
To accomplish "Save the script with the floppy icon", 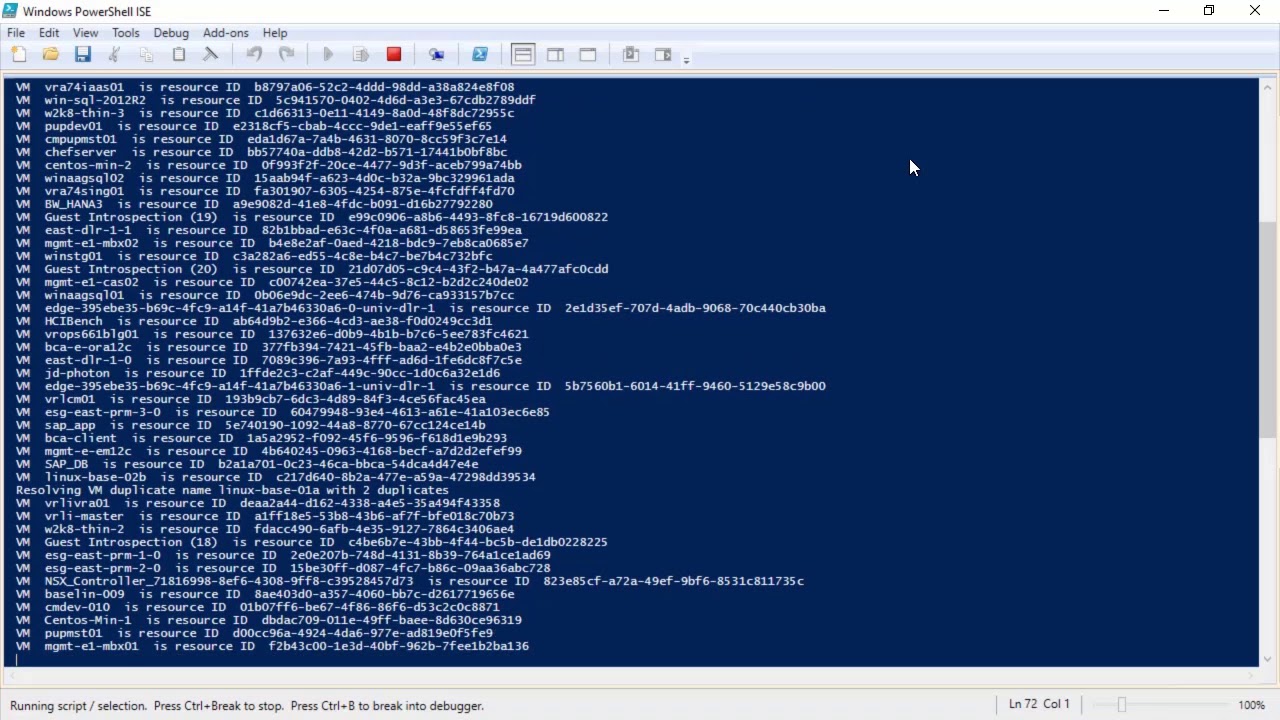I will point(83,55).
